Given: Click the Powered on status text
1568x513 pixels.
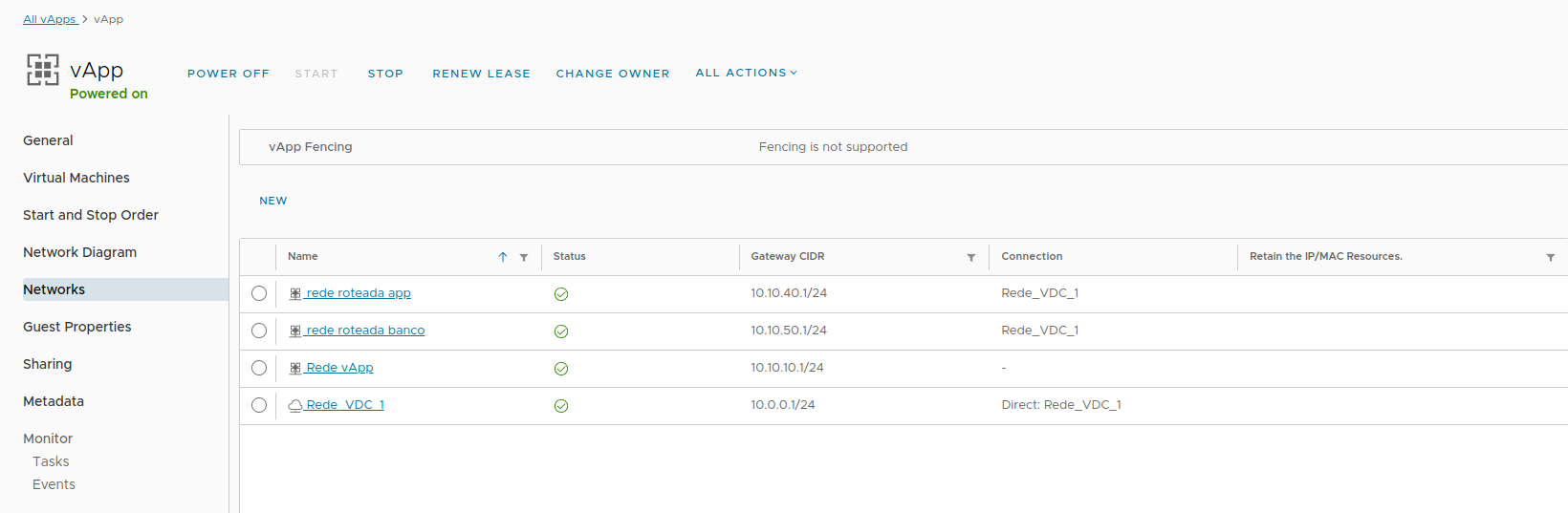Looking at the screenshot, I should pos(109,94).
